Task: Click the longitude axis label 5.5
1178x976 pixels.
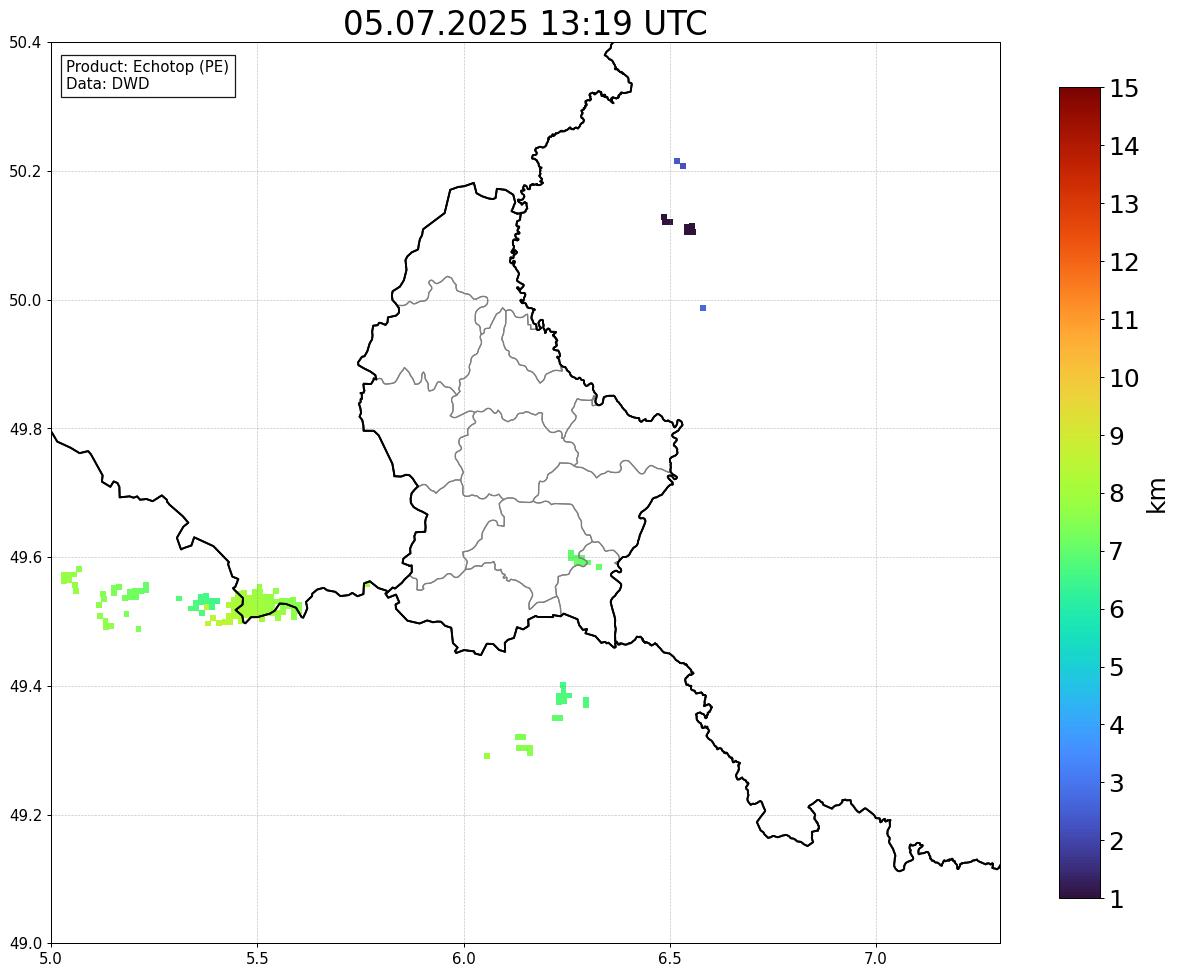Action: point(257,959)
